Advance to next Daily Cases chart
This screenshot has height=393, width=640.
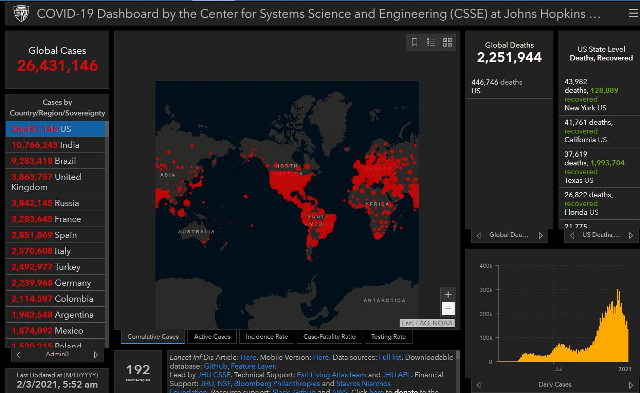pyautogui.click(x=632, y=385)
